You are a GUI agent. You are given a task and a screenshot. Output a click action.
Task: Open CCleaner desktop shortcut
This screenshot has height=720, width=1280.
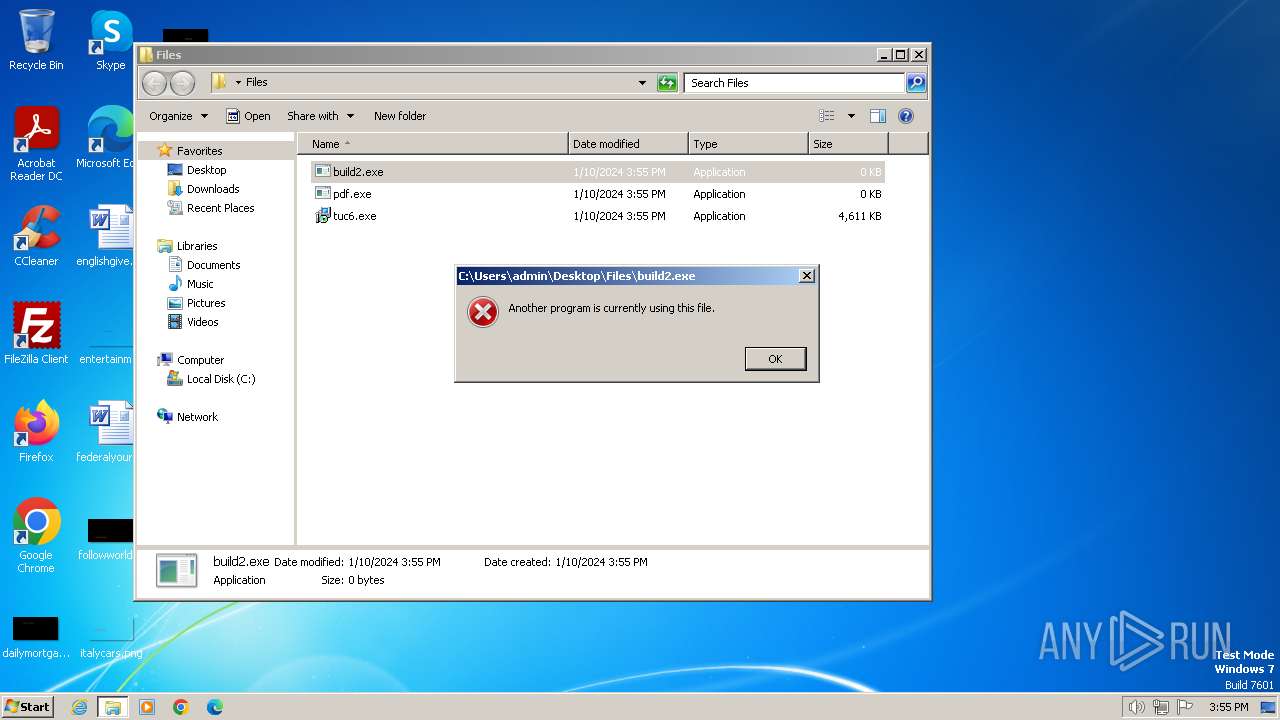(36, 236)
